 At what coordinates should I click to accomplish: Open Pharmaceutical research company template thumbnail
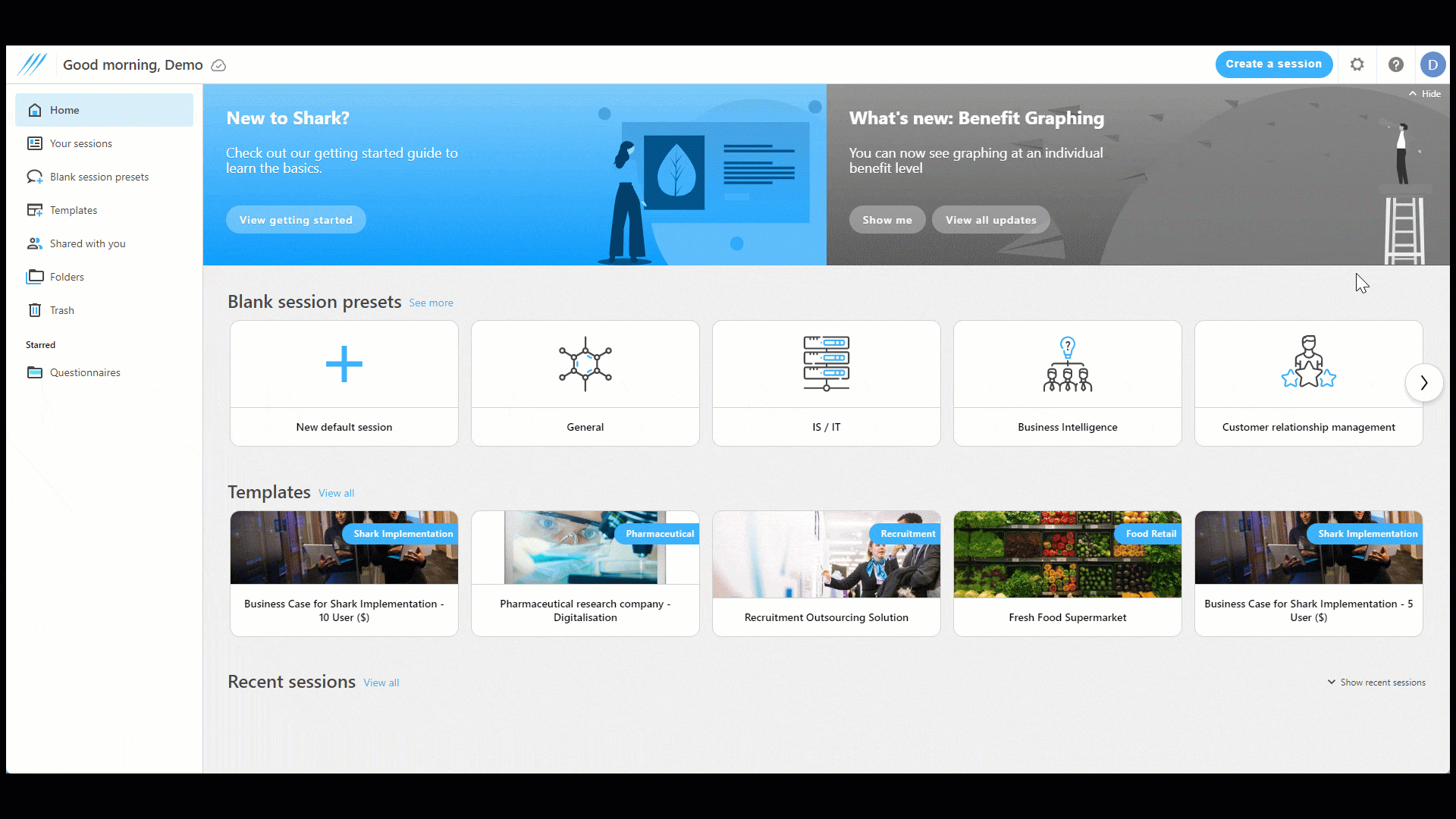585,548
